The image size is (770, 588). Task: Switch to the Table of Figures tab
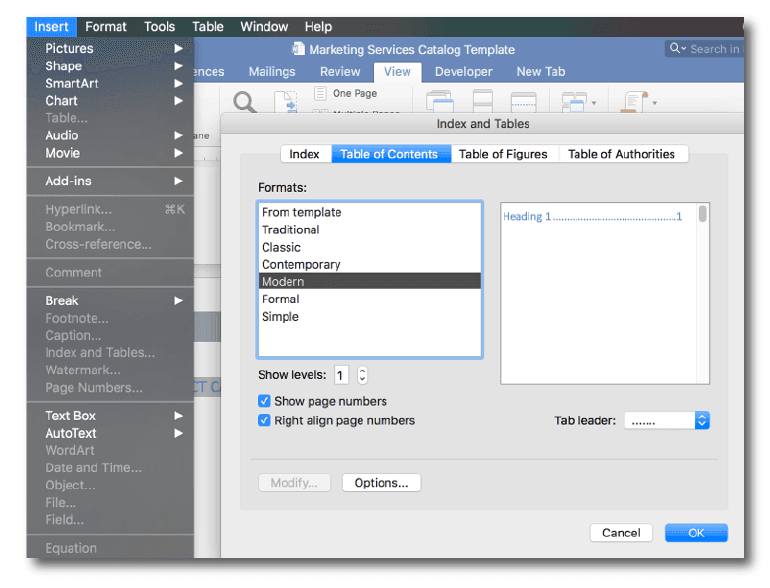(503, 154)
